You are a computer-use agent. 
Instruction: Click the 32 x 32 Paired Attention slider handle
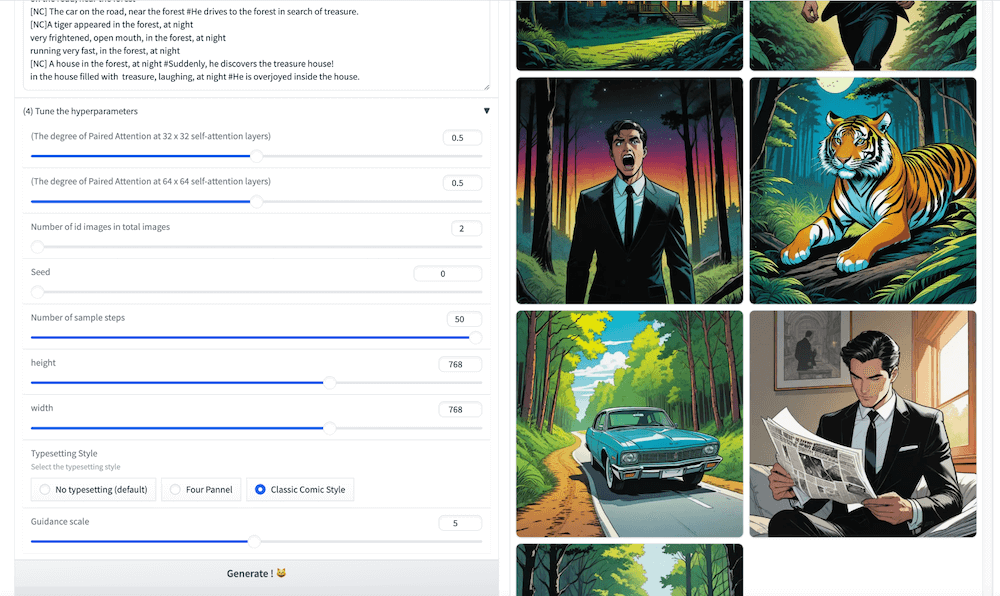pyautogui.click(x=256, y=156)
